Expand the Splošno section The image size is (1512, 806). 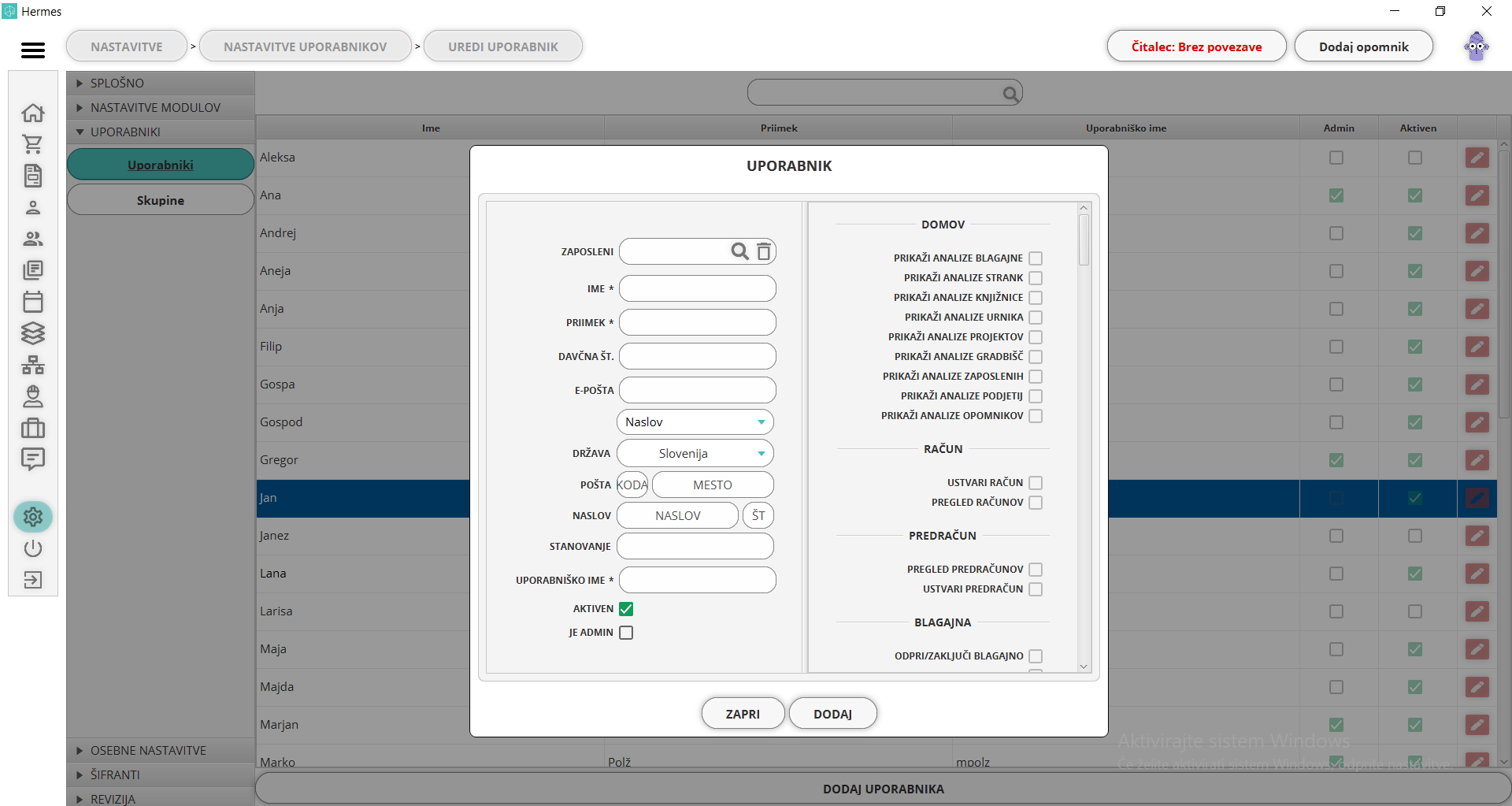[161, 83]
